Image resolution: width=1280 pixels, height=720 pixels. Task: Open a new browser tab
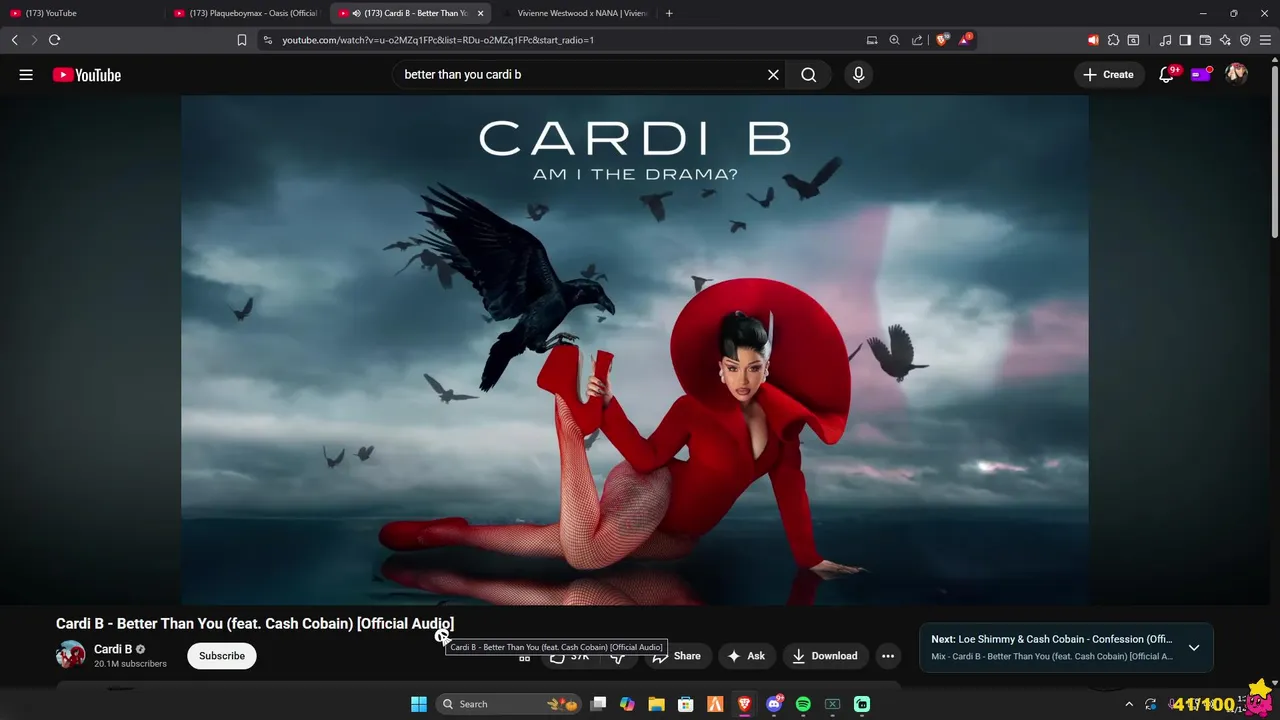(669, 13)
